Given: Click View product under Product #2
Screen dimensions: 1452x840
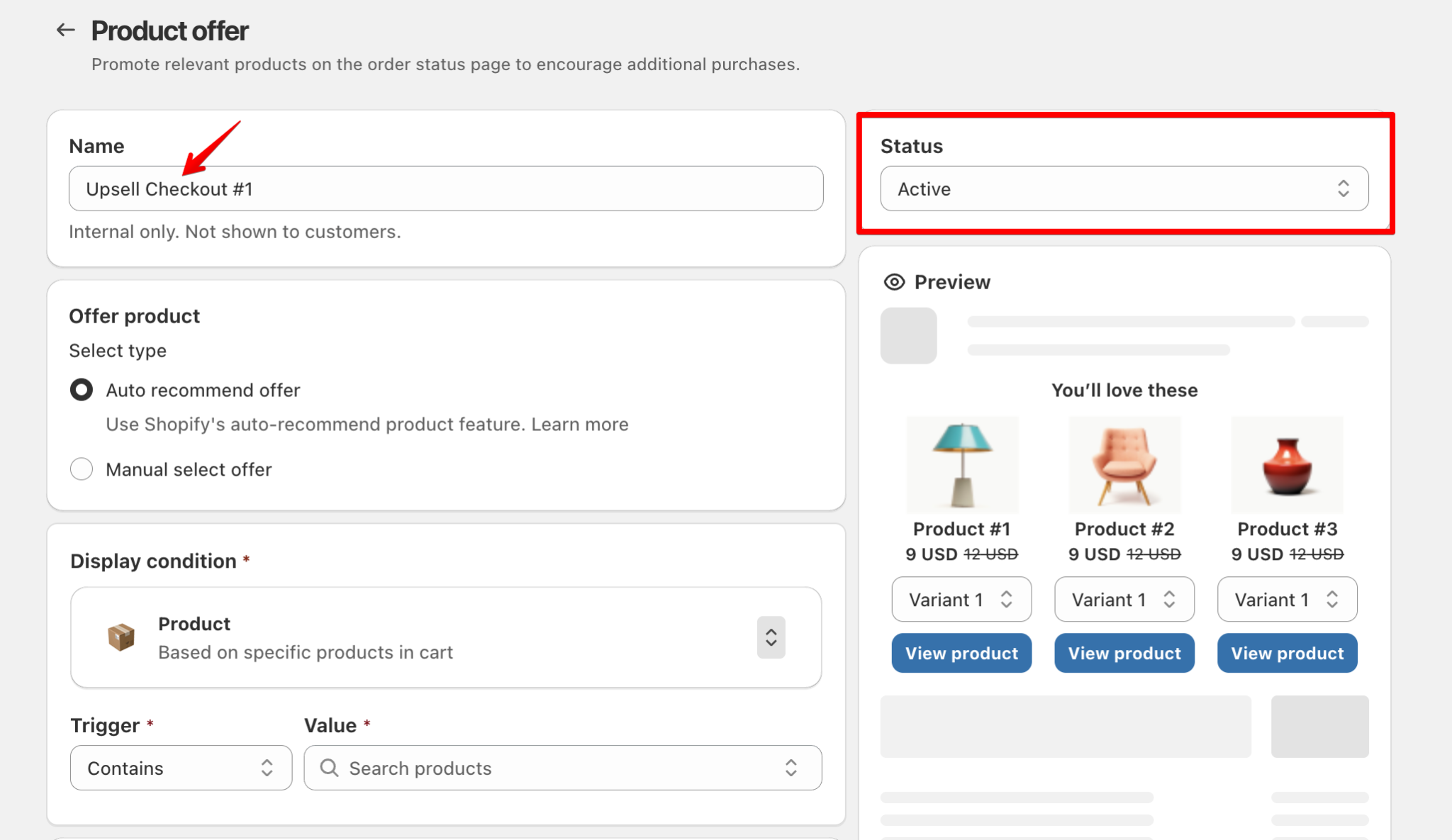Looking at the screenshot, I should coord(1124,653).
